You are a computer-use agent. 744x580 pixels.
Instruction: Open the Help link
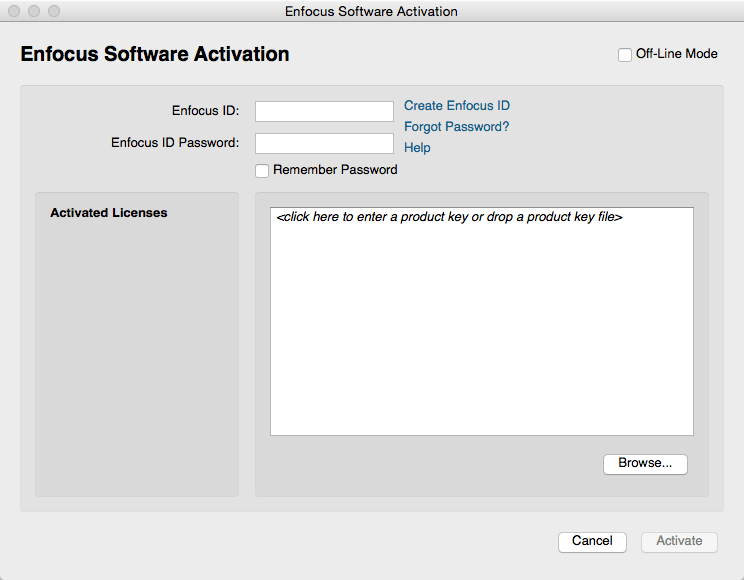[x=417, y=148]
